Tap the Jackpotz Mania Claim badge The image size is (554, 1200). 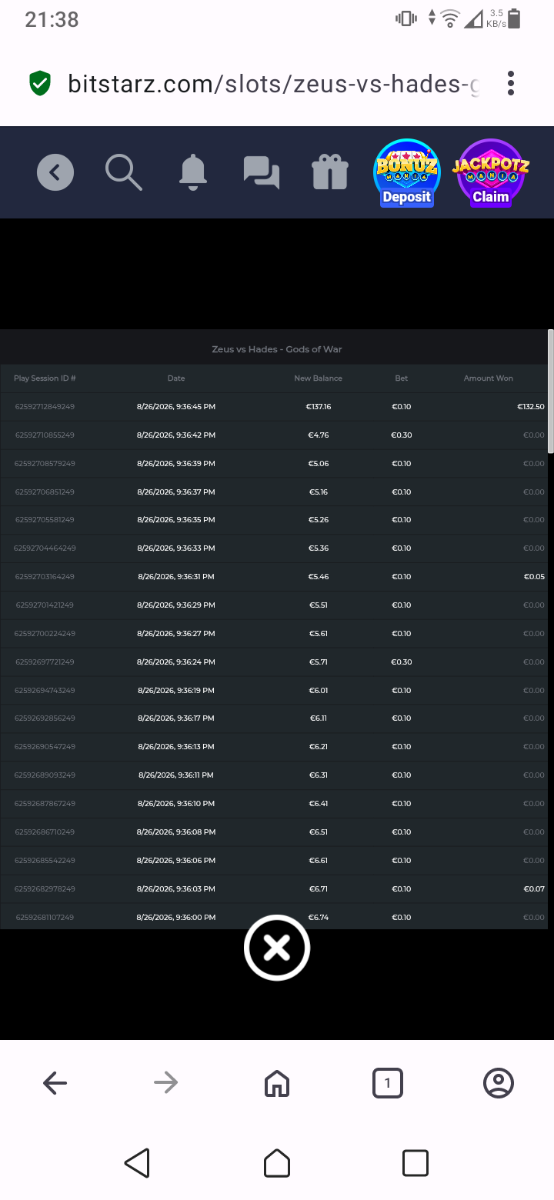tap(490, 173)
